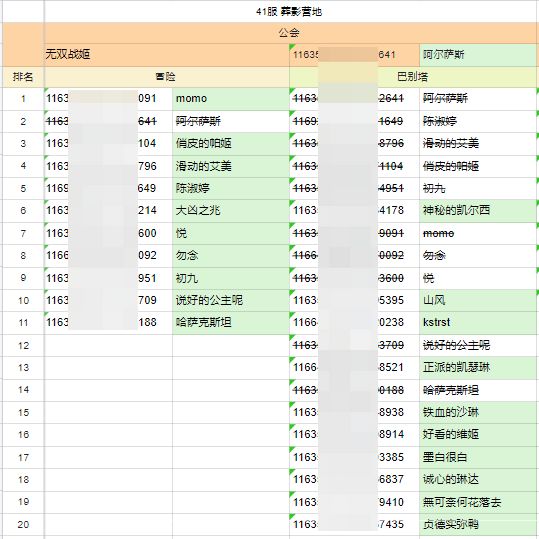Select the '俏皮的帕姬' cell in 冒险 column

tap(231, 144)
